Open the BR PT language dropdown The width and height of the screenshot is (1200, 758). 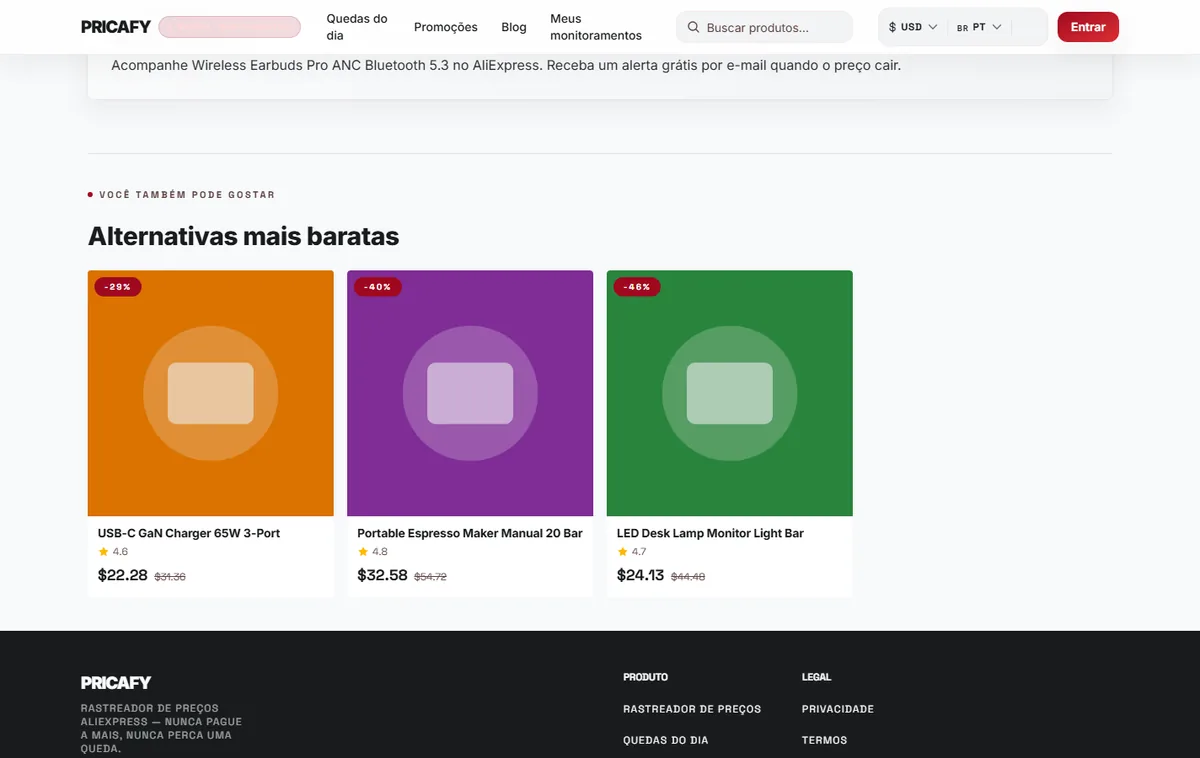click(x=979, y=27)
